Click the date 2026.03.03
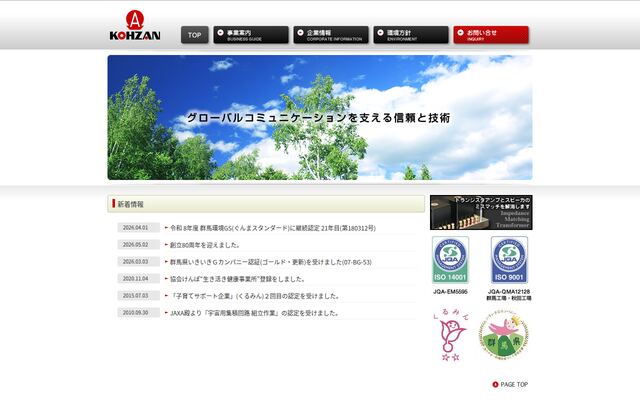The width and height of the screenshot is (640, 400). coord(136,262)
